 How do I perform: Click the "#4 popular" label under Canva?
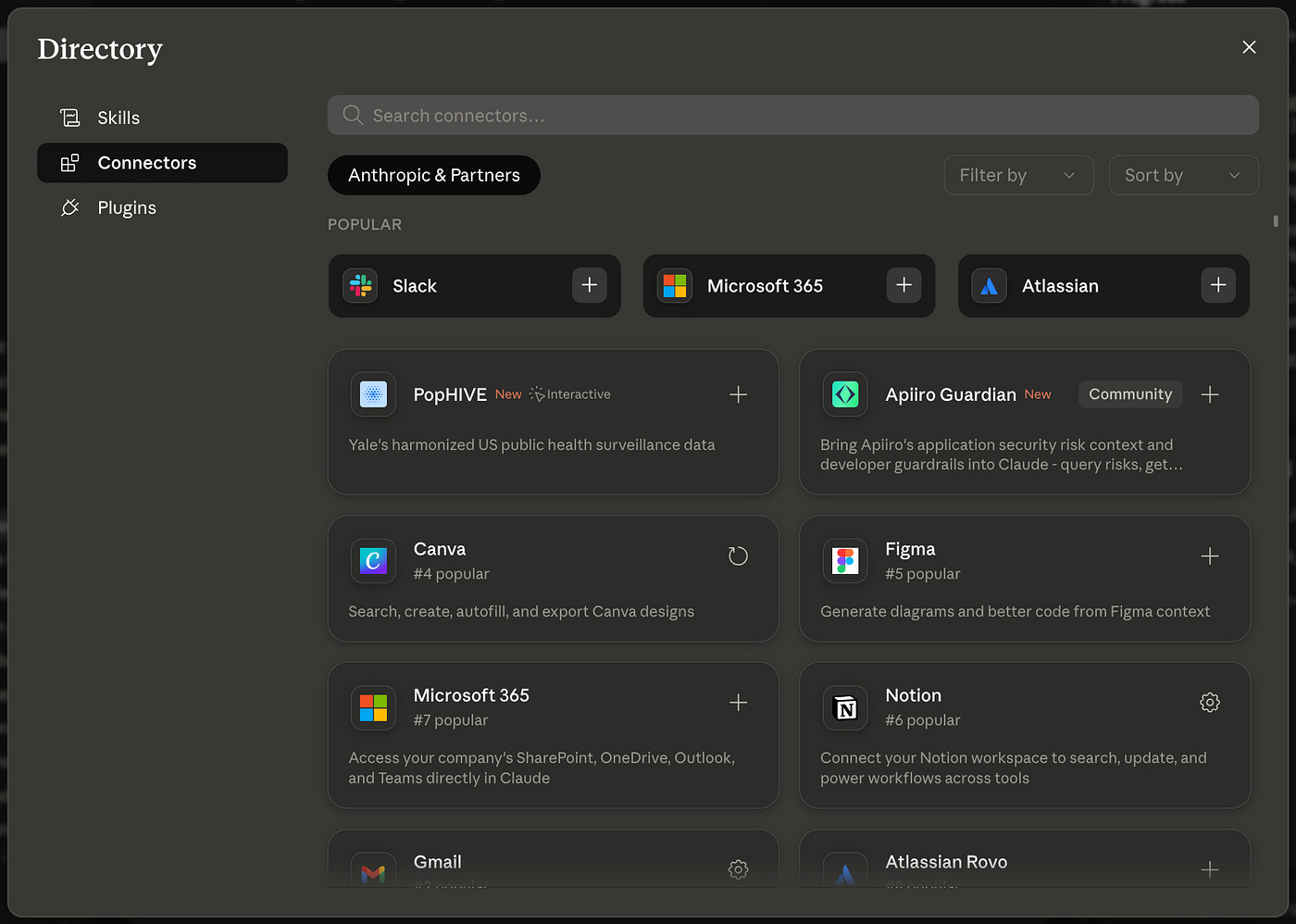click(452, 574)
